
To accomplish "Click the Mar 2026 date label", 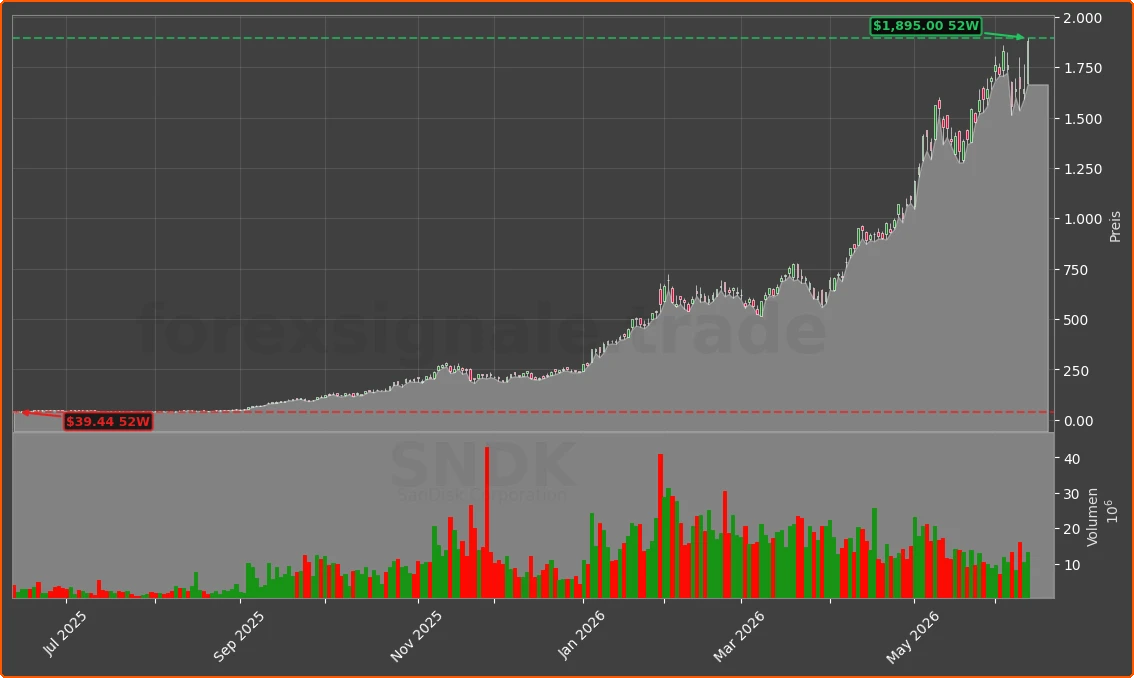I will (738, 637).
